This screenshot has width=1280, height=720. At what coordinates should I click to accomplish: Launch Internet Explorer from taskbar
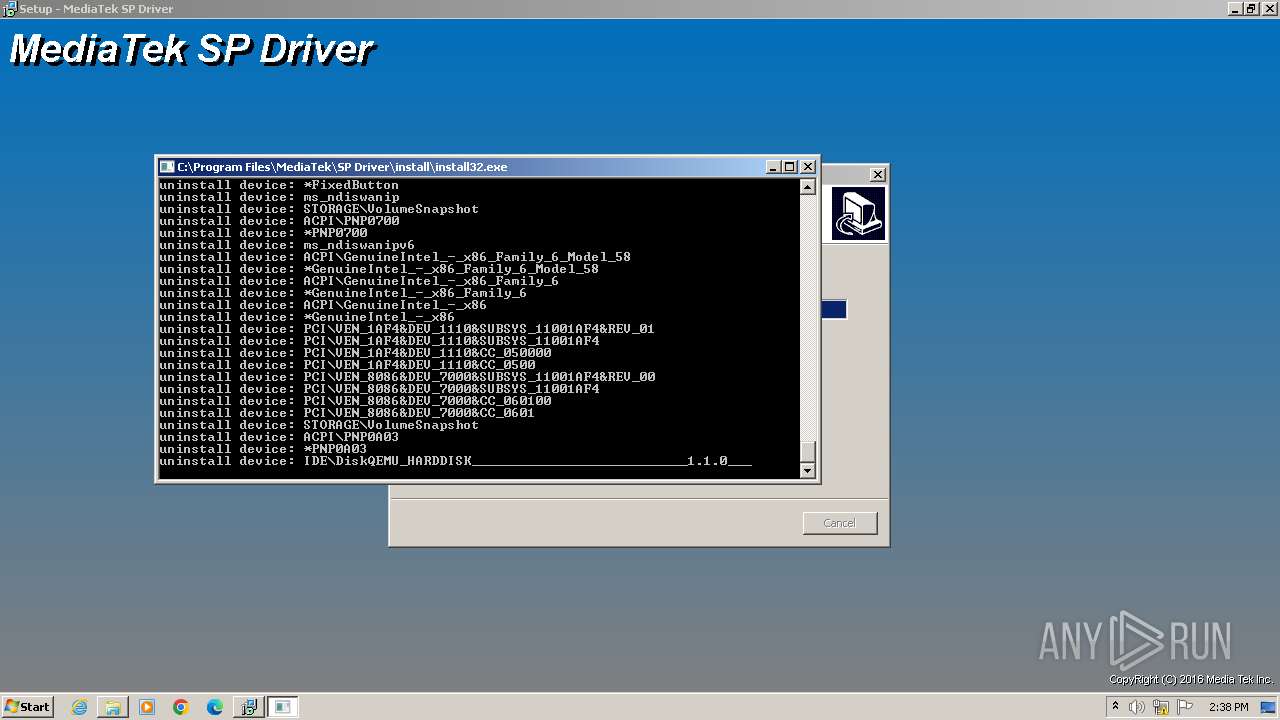80,707
